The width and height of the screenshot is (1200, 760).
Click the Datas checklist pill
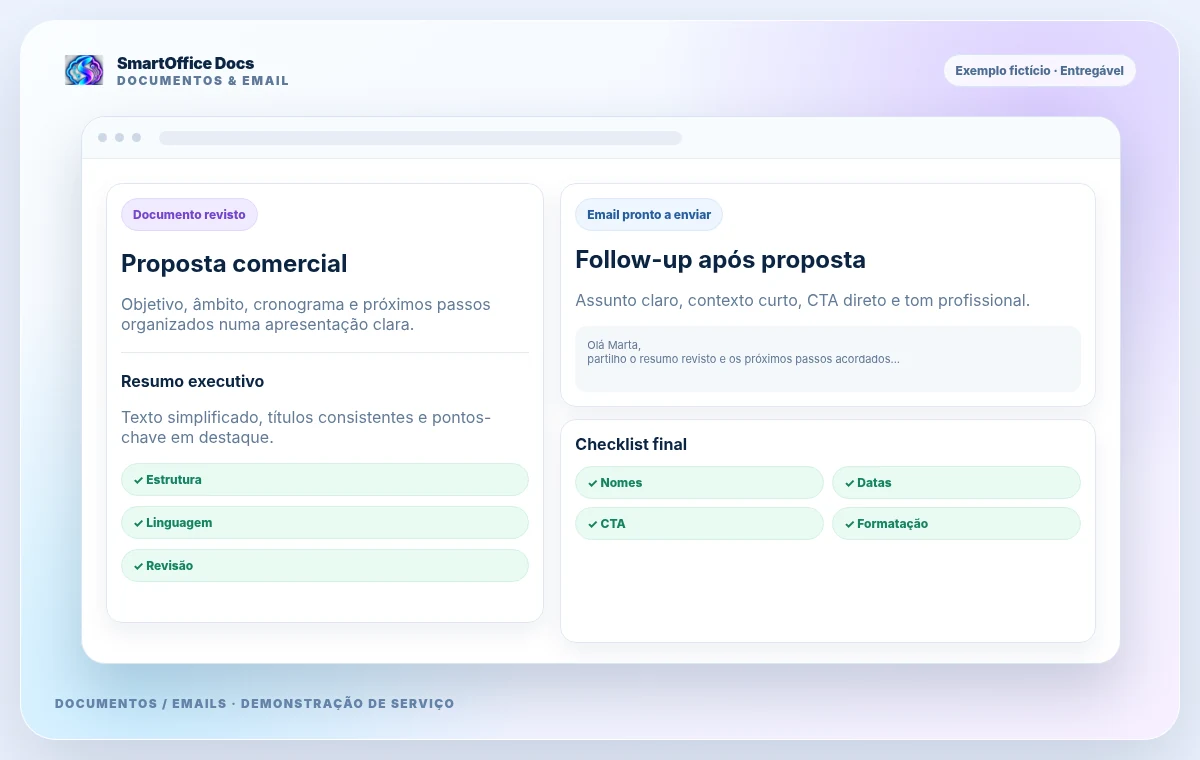click(956, 483)
